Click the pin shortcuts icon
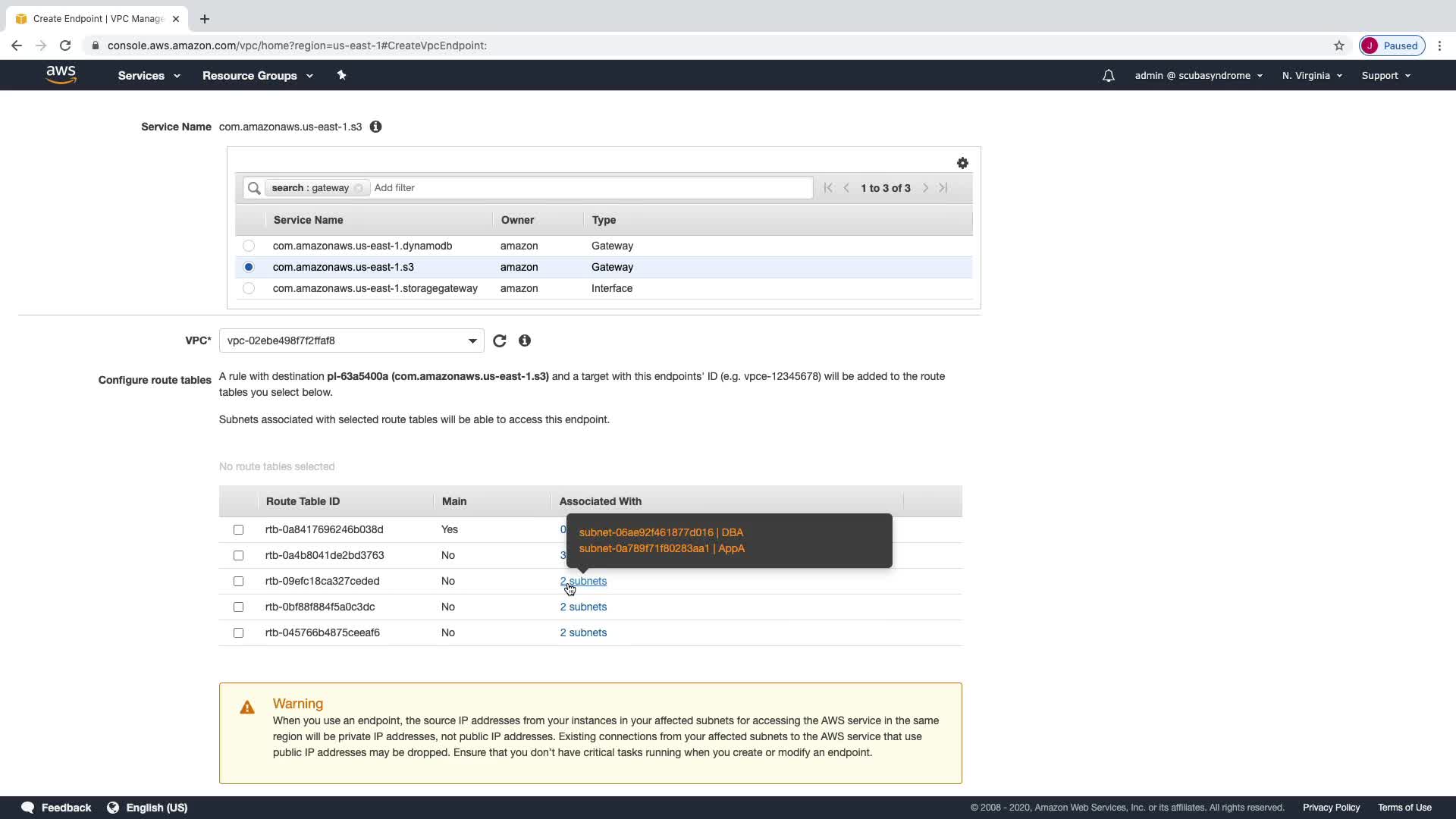The height and width of the screenshot is (819, 1456). (341, 75)
